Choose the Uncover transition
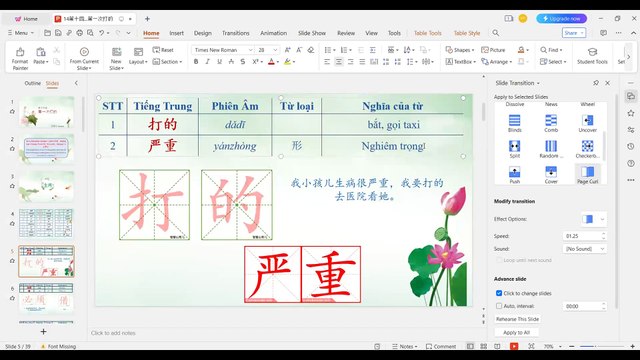This screenshot has width=640, height=360. click(x=587, y=123)
